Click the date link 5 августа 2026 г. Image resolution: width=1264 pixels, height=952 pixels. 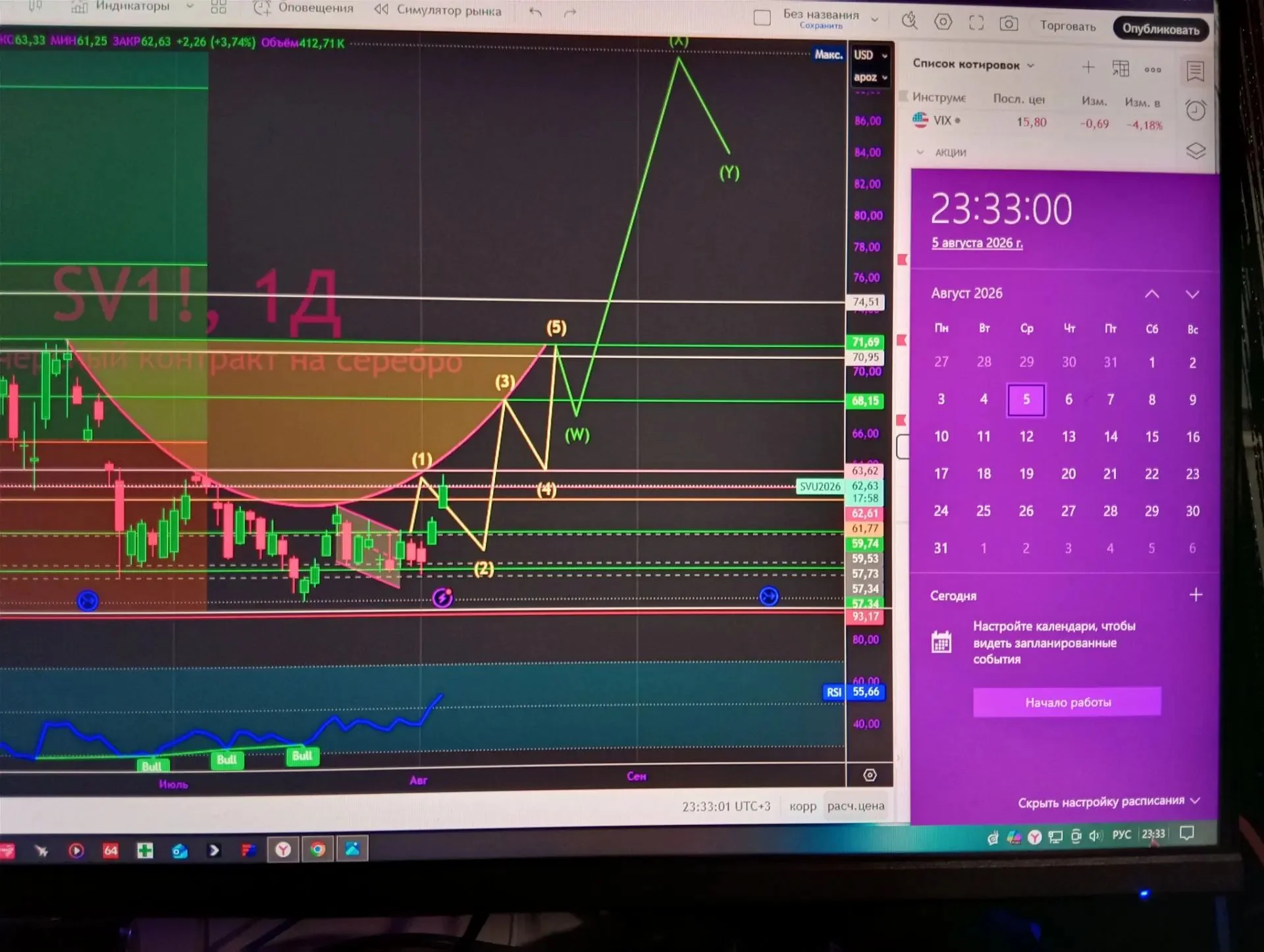[977, 243]
